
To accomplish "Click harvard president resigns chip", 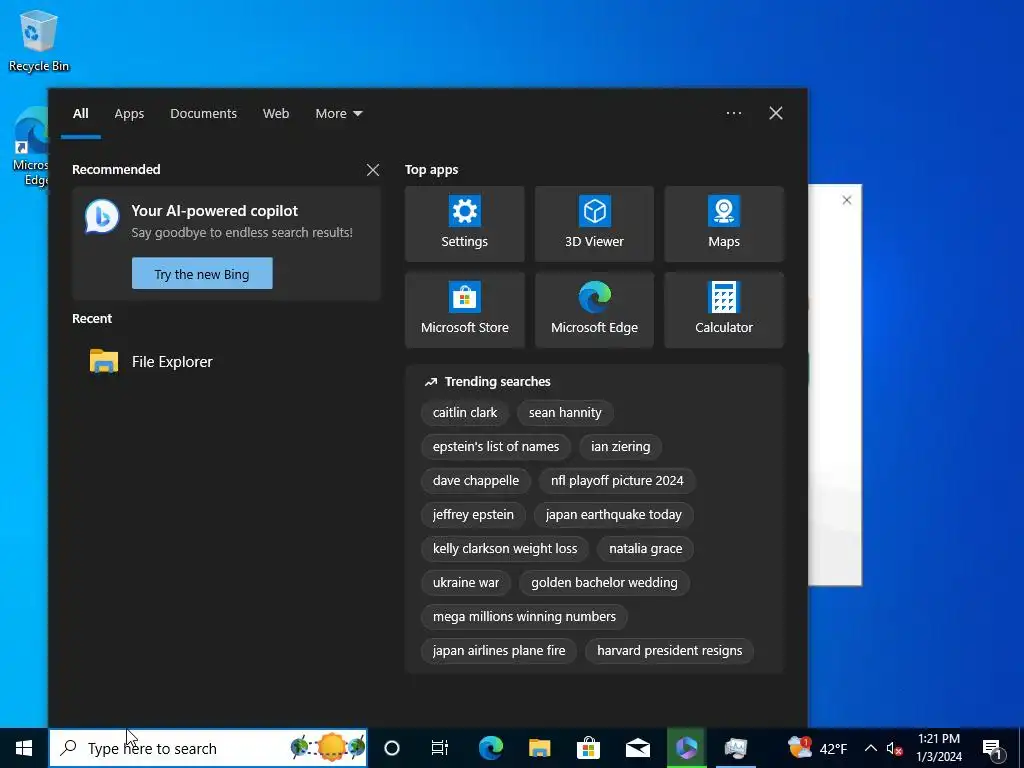I will pyautogui.click(x=669, y=650).
